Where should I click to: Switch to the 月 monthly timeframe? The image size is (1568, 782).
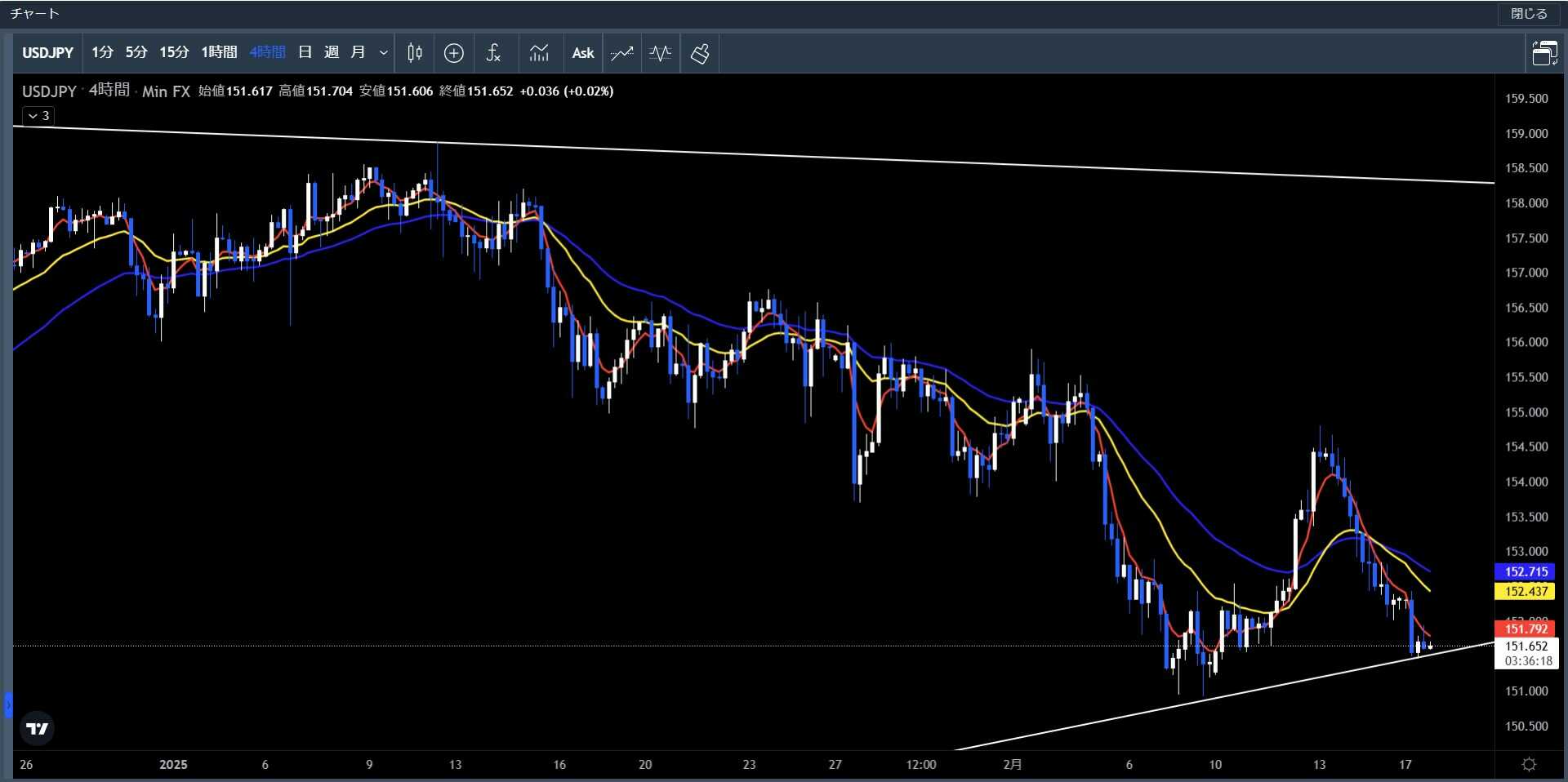pyautogui.click(x=358, y=52)
